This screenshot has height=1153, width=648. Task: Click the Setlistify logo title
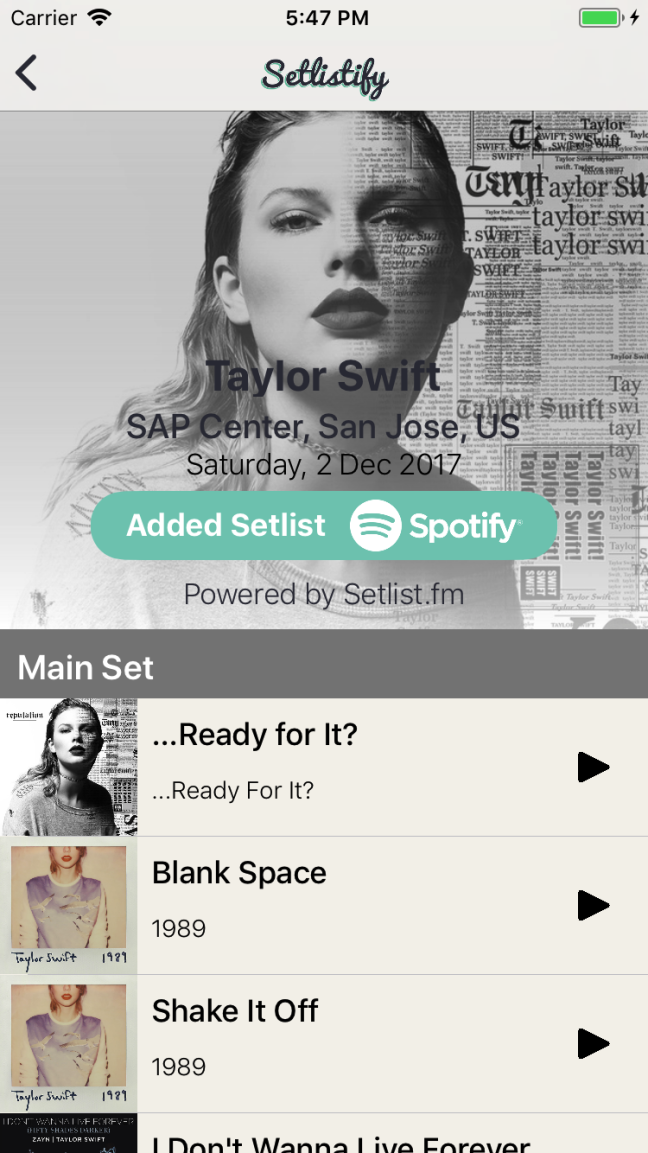(x=324, y=76)
